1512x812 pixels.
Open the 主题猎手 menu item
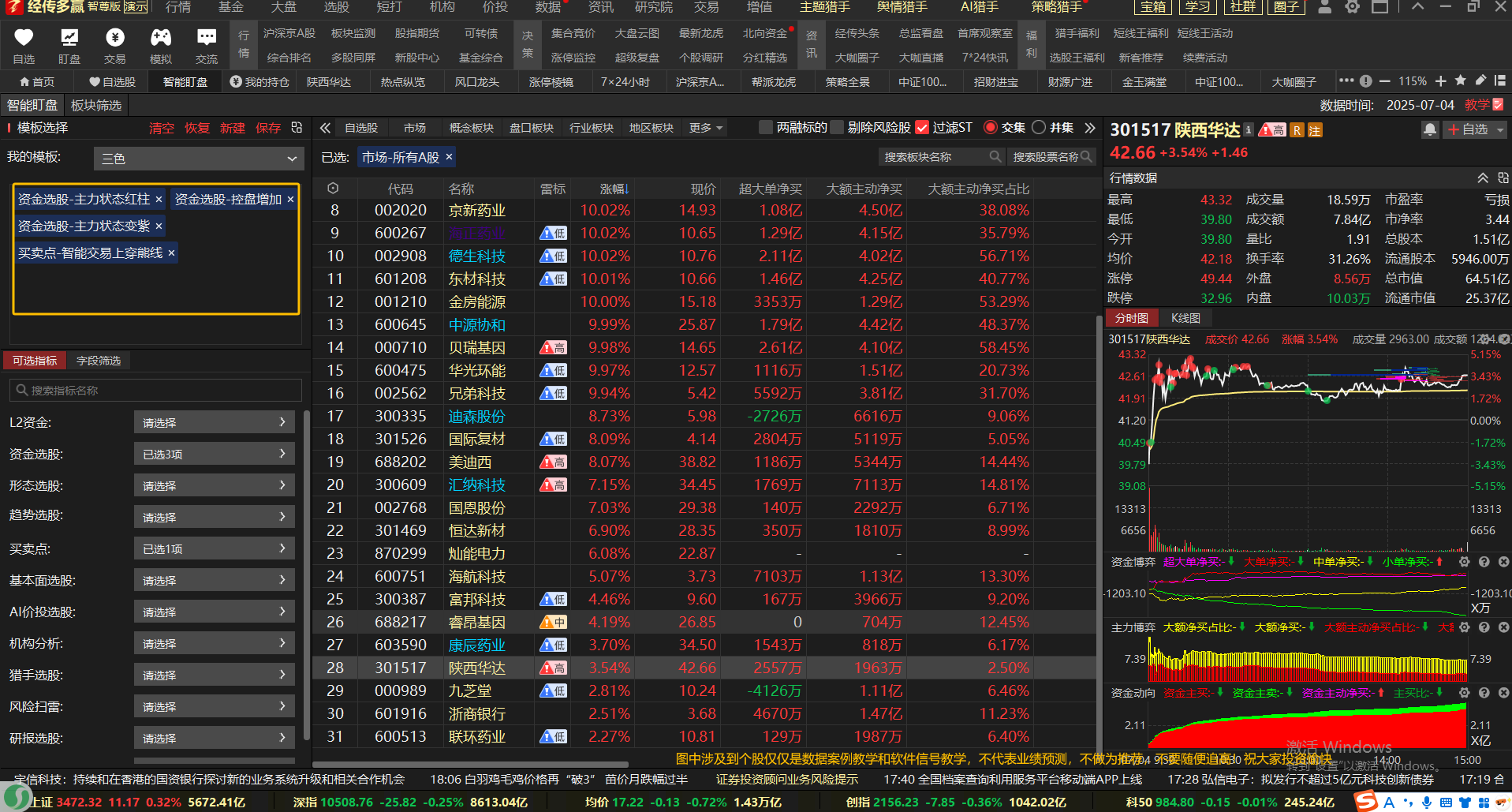click(825, 7)
